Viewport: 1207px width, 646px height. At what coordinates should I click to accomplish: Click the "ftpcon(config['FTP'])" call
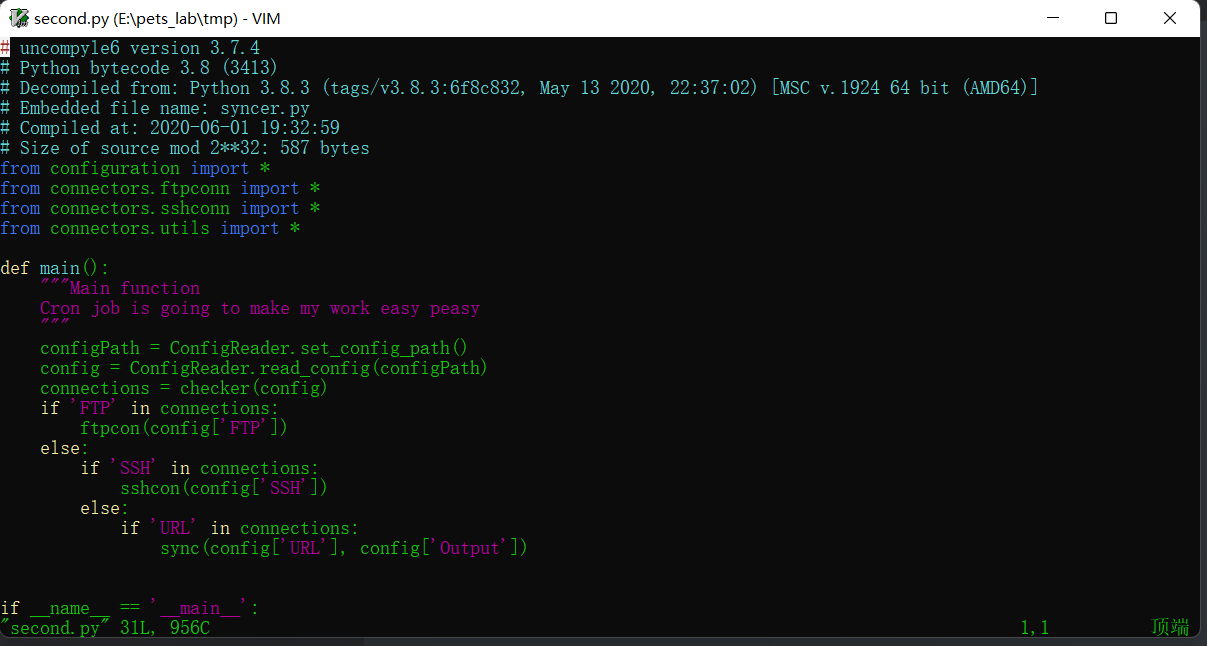[x=184, y=428]
